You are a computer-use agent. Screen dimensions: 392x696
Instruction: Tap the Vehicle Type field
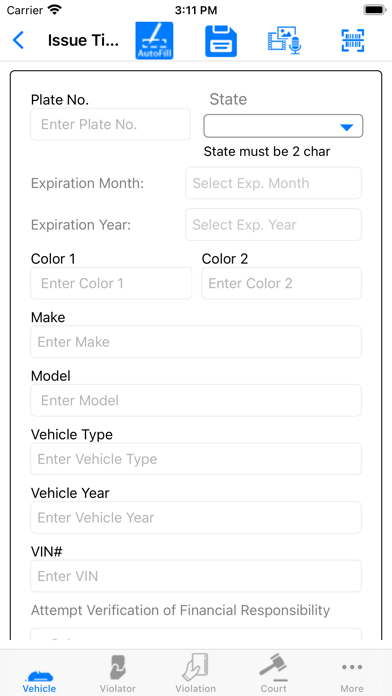coord(196,459)
